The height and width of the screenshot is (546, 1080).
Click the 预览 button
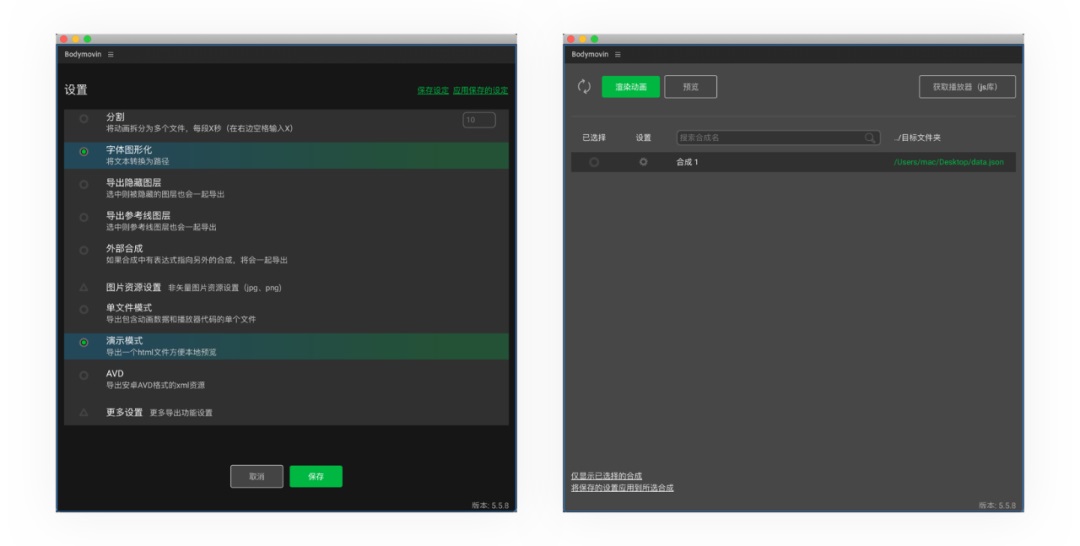click(x=691, y=87)
